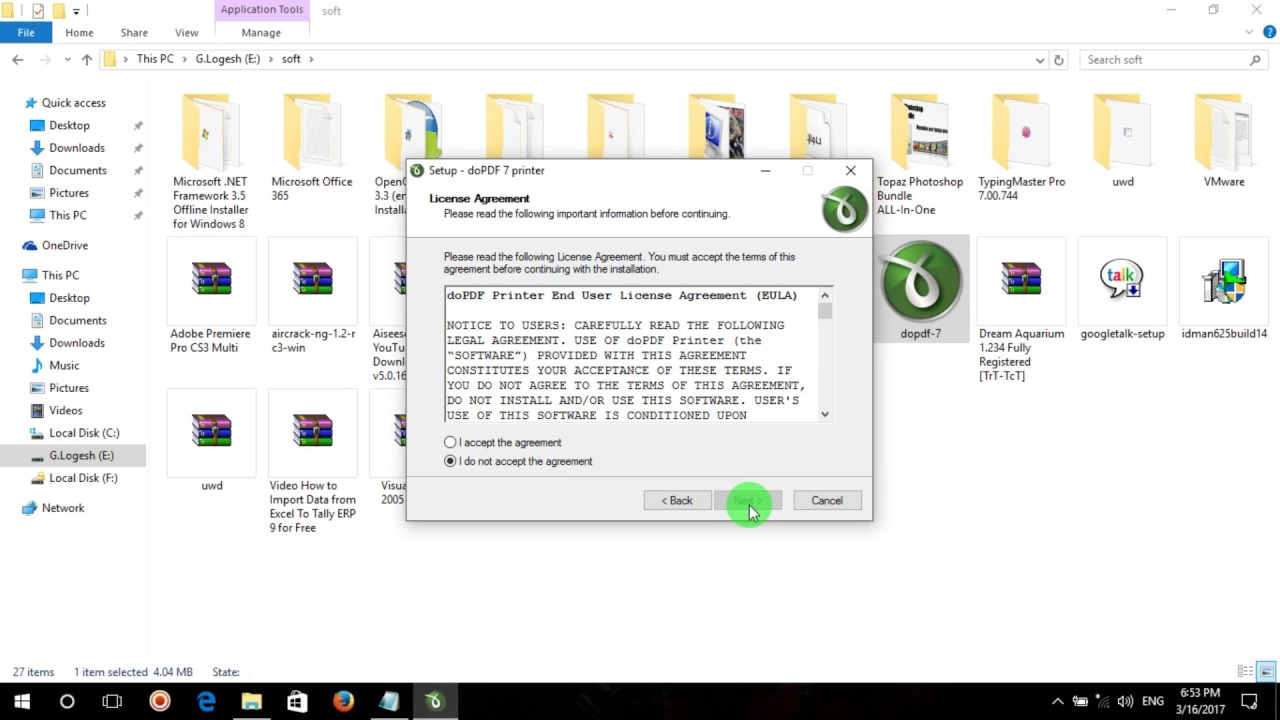Image resolution: width=1280 pixels, height=720 pixels.
Task: Open the address bar history dropdown
Action: coord(1040,60)
